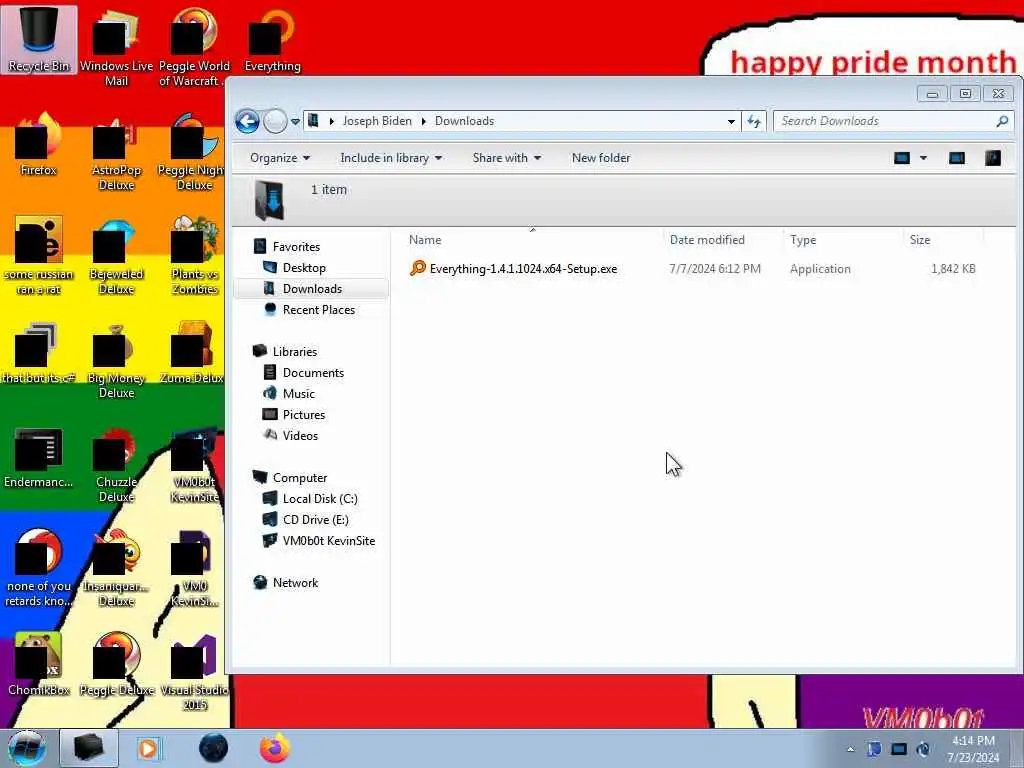Click the search magnifier icon

[x=1002, y=121]
